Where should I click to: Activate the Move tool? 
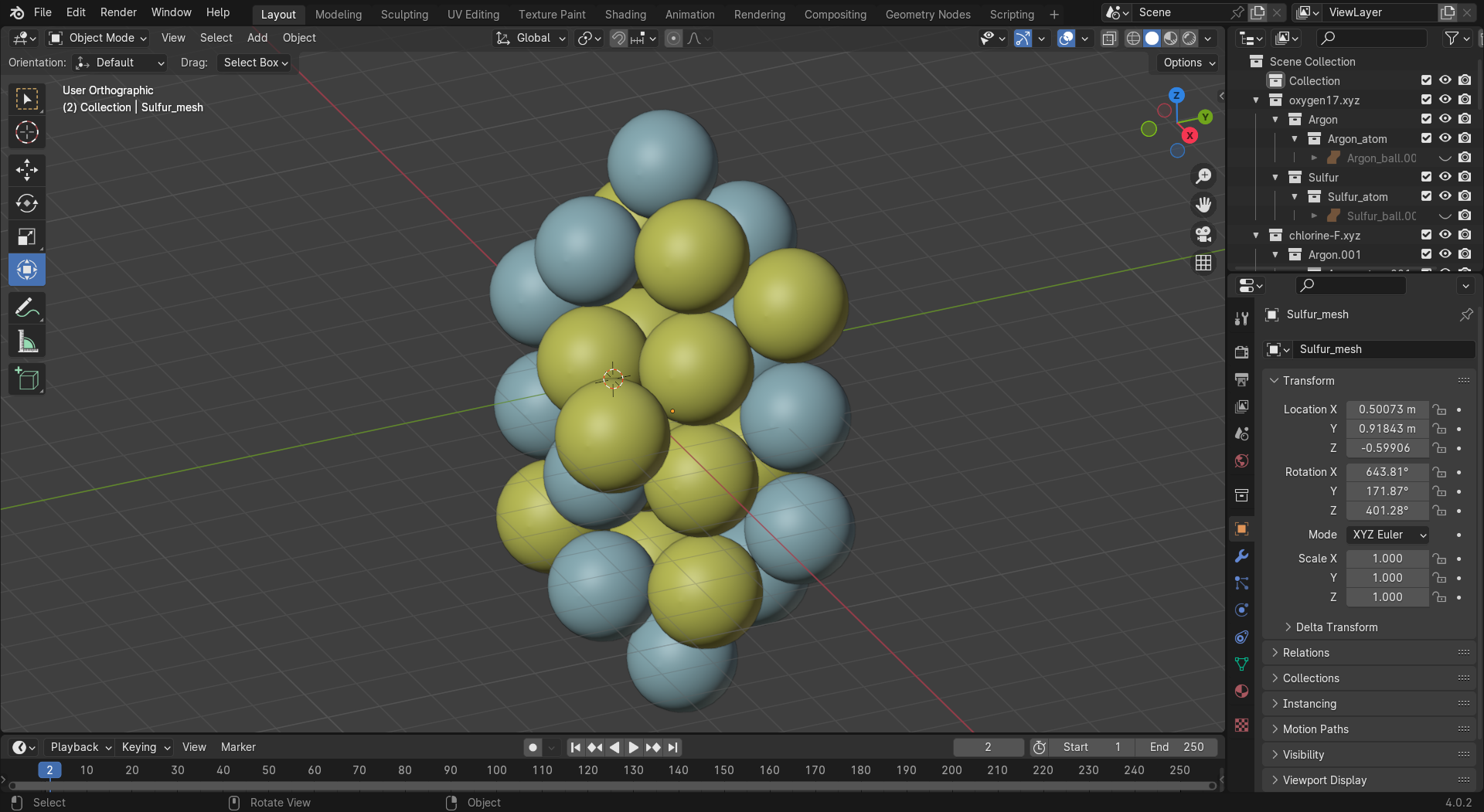(x=27, y=170)
